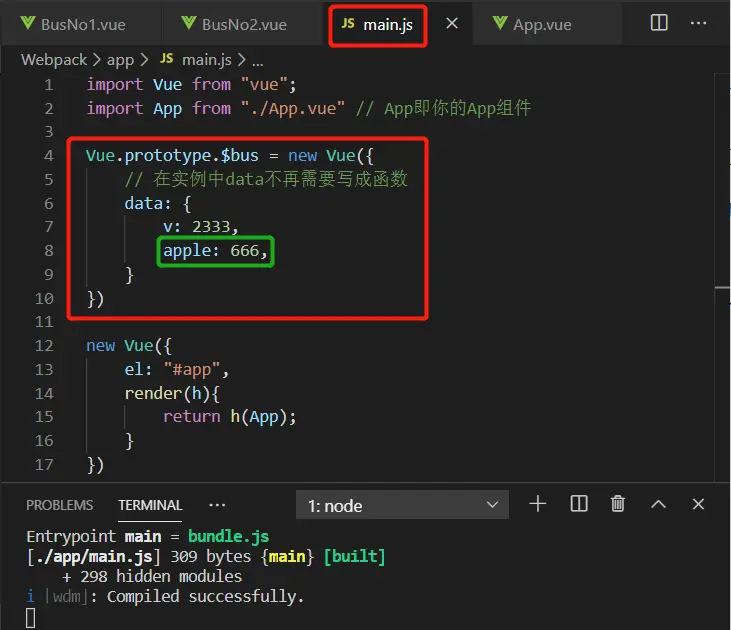Screen dimensions: 731x630
Task: Click the Vue icon on BusNo1.vue tab
Action: coord(28,23)
